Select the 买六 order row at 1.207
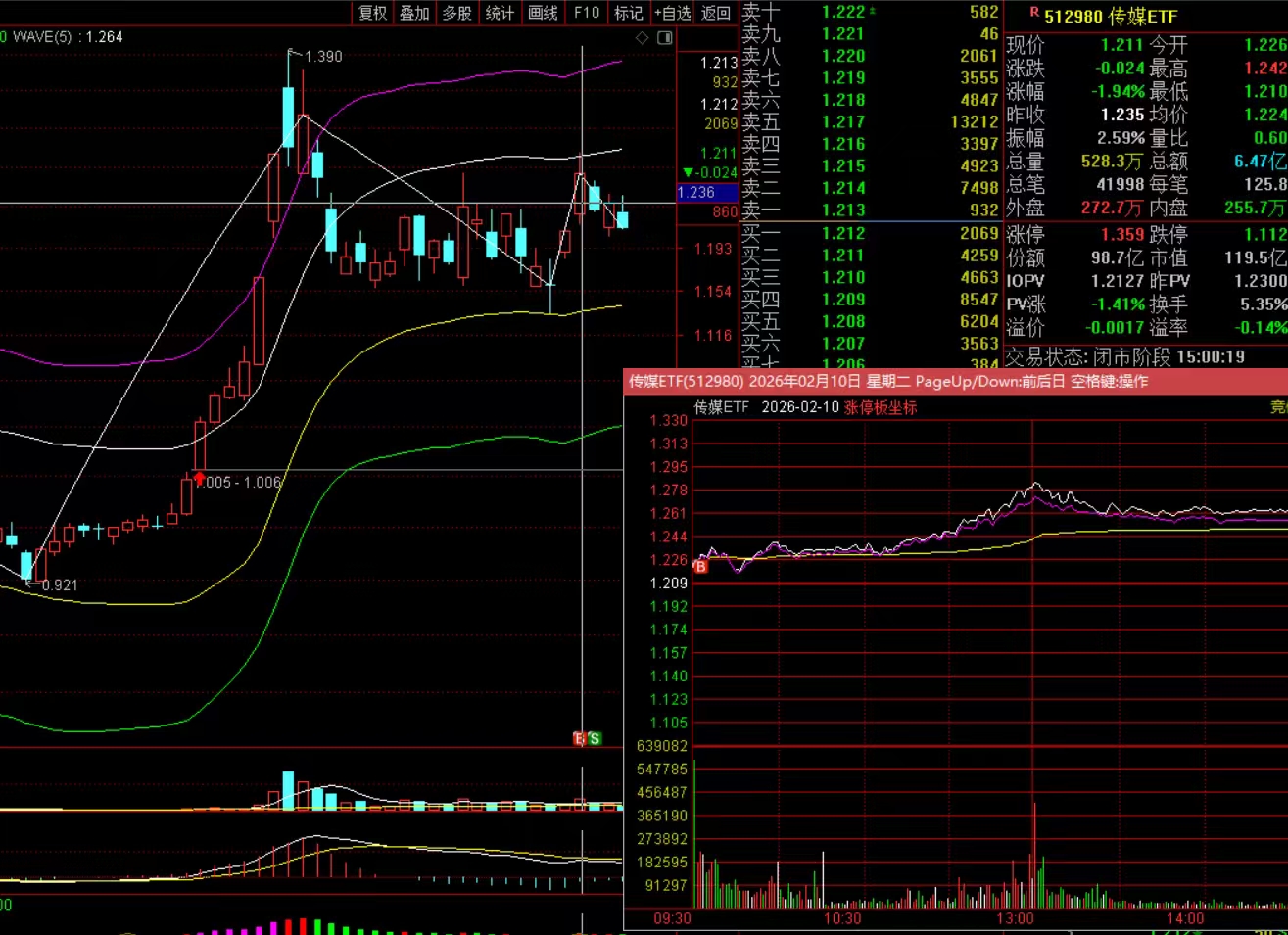This screenshot has width=1288, height=935. 871,344
